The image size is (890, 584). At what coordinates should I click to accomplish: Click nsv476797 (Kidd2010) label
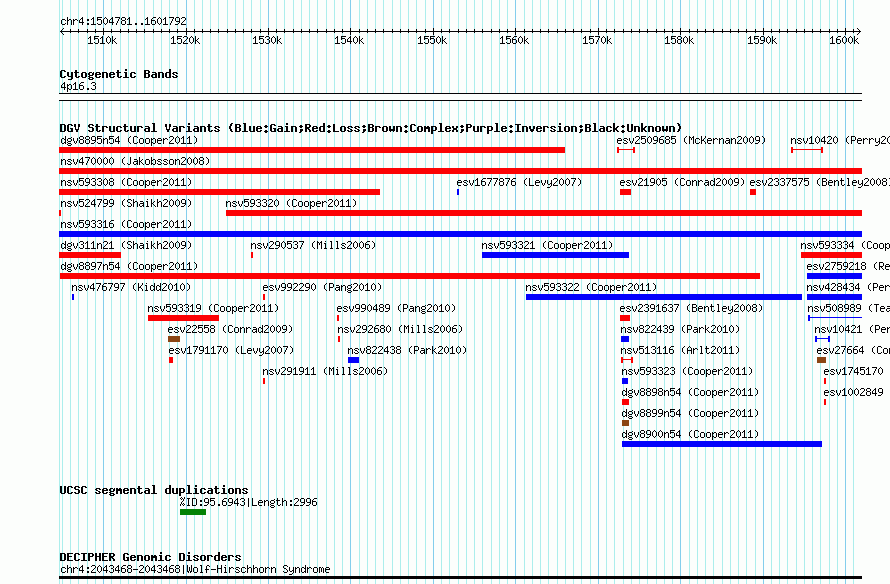coord(131,287)
